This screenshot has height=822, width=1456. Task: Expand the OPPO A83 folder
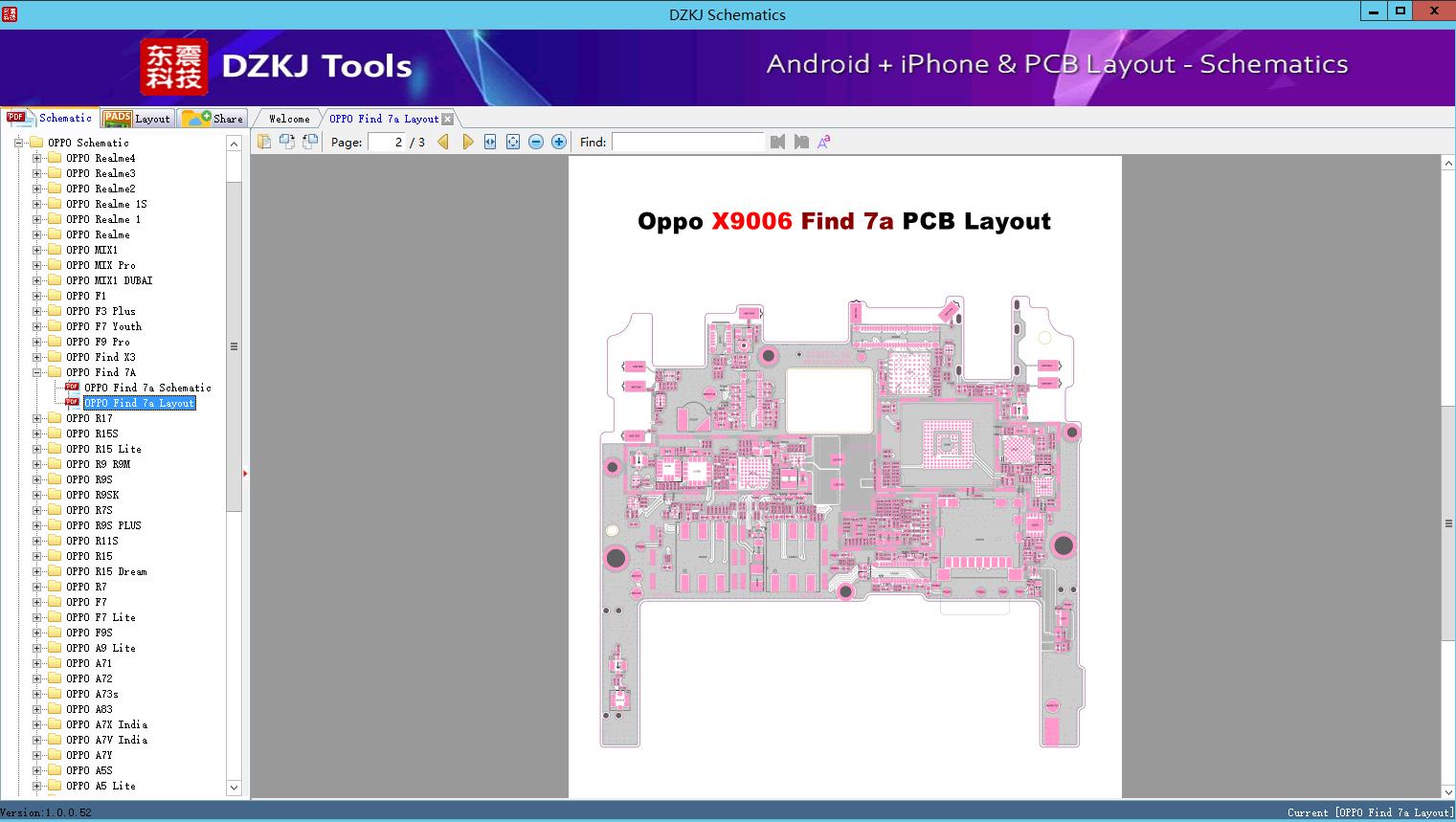tap(36, 709)
